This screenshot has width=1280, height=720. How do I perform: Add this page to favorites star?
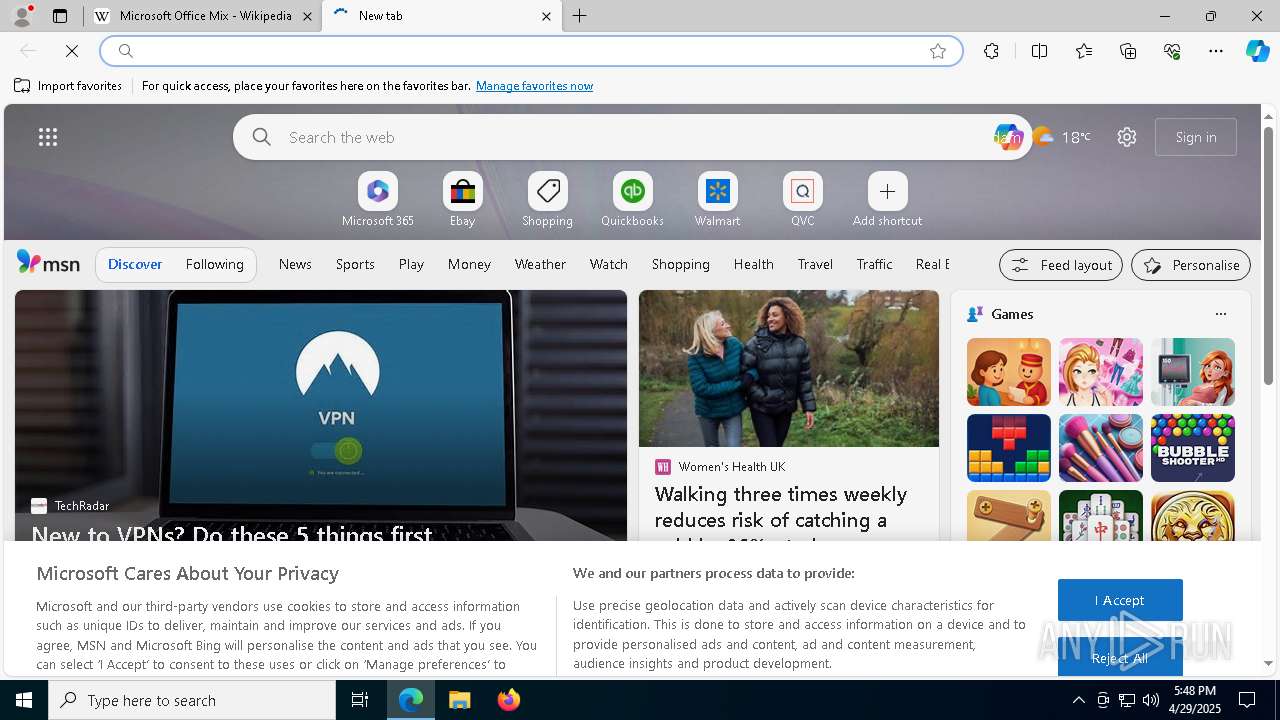coord(938,51)
